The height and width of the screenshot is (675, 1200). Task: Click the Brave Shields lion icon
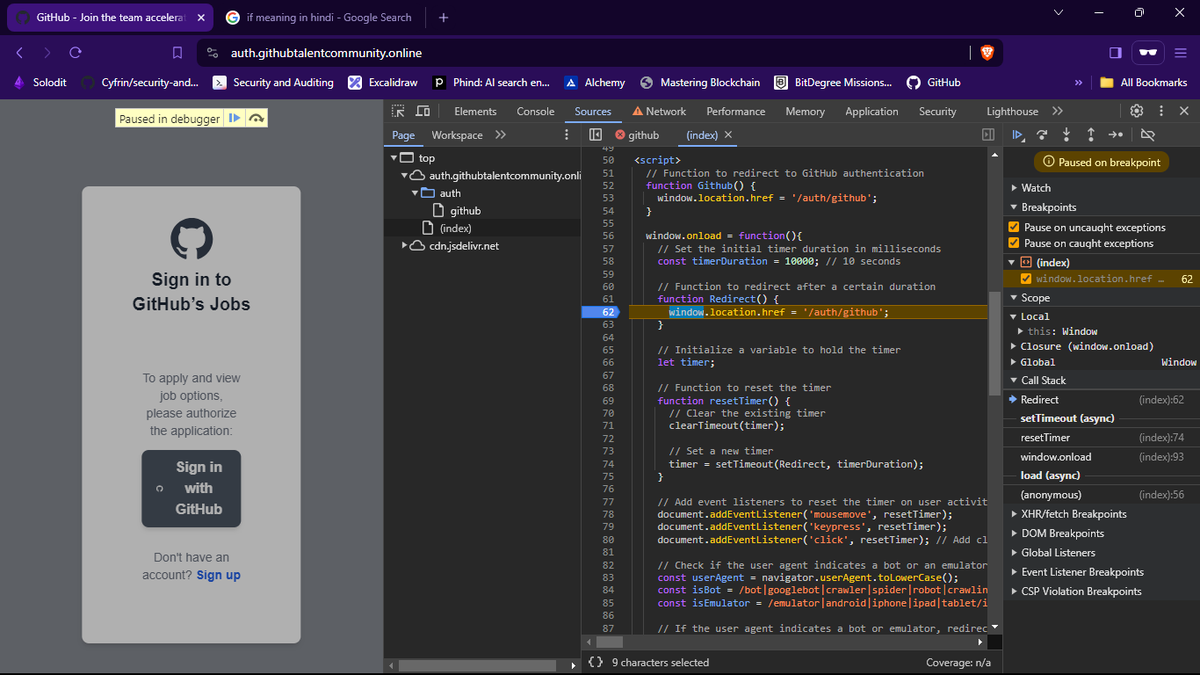989,53
